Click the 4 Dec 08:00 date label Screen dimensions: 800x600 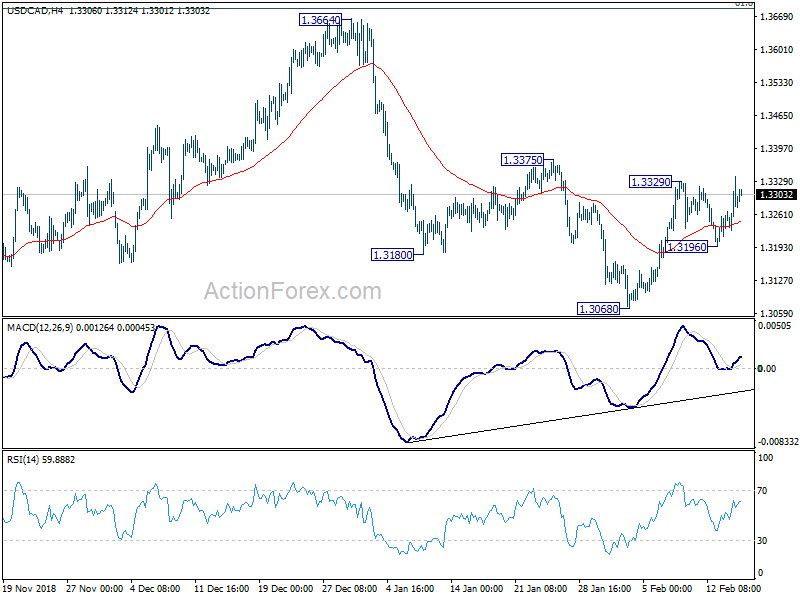click(x=155, y=589)
